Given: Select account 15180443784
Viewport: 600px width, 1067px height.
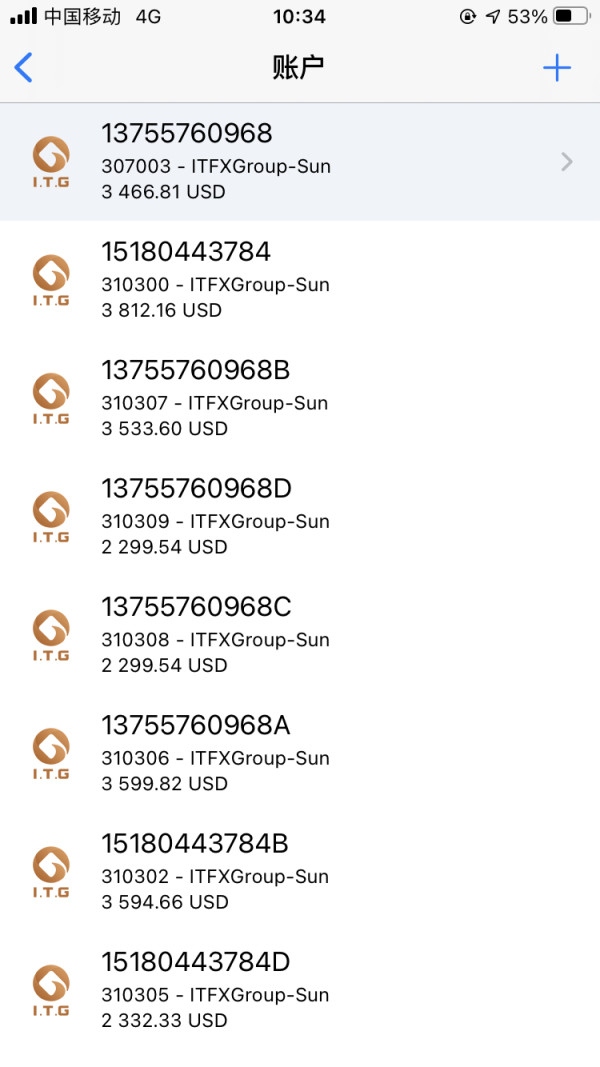Looking at the screenshot, I should [x=186, y=252].
